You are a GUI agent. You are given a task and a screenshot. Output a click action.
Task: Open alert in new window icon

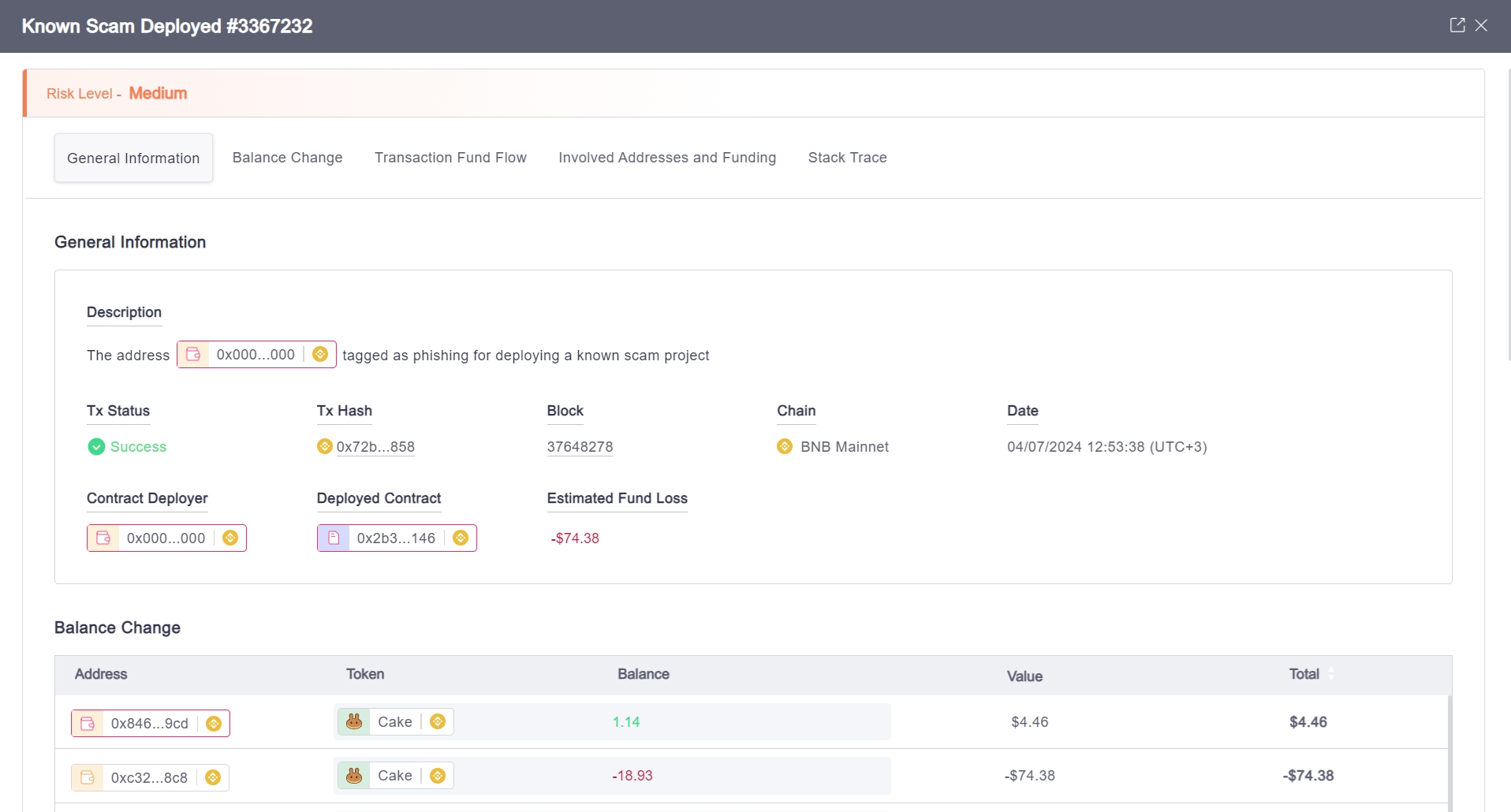(x=1457, y=25)
